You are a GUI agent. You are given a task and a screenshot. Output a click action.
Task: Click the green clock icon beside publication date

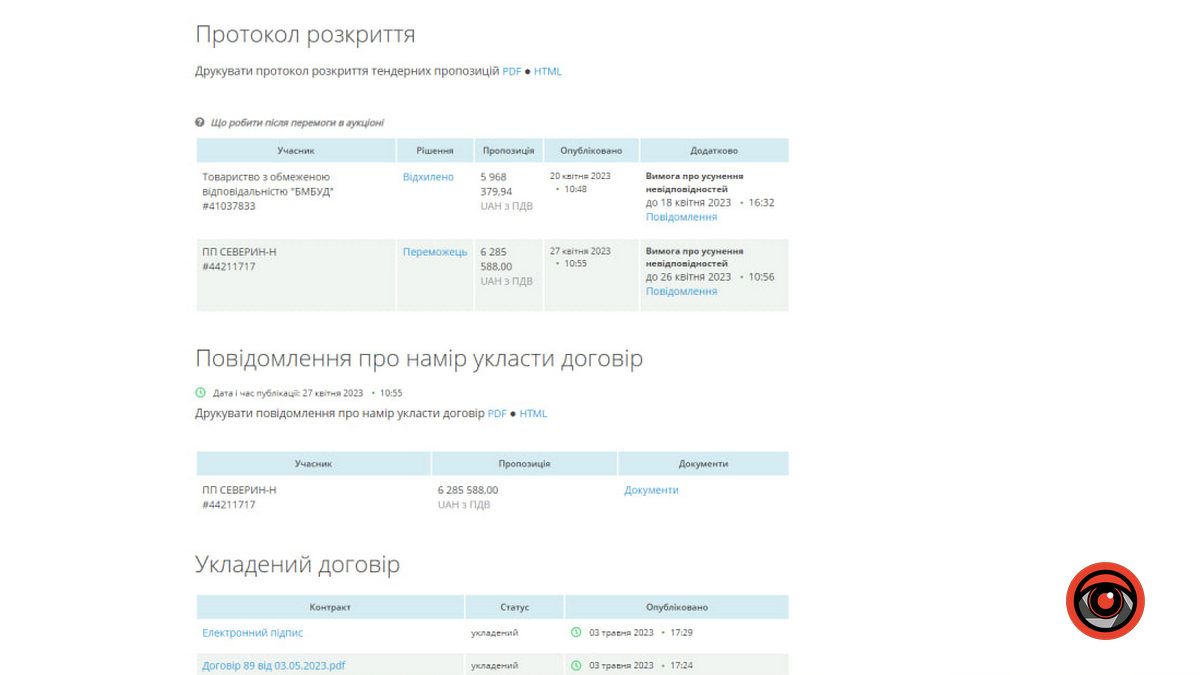pyautogui.click(x=200, y=393)
